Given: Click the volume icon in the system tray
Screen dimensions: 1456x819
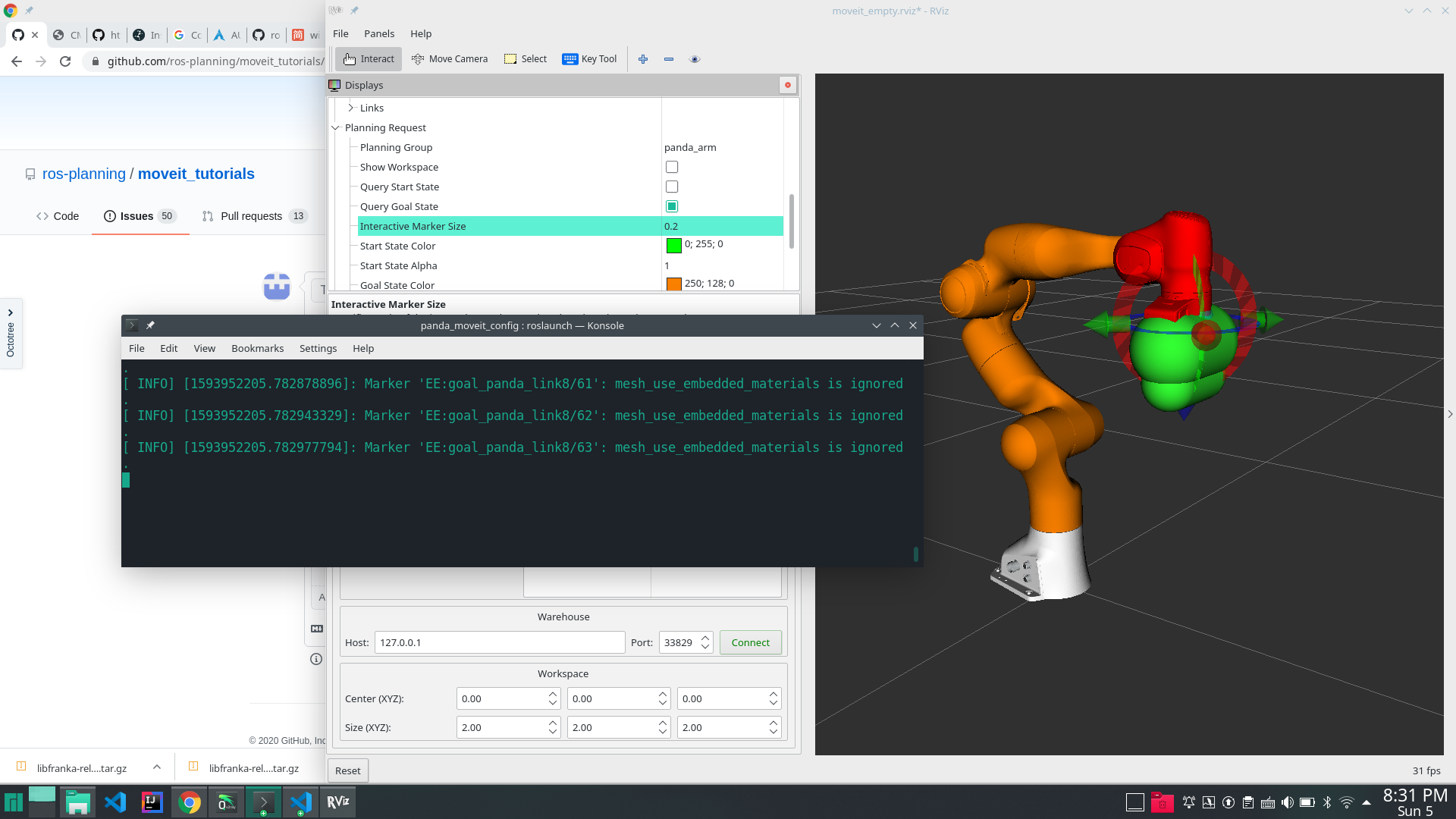Looking at the screenshot, I should point(1288,802).
